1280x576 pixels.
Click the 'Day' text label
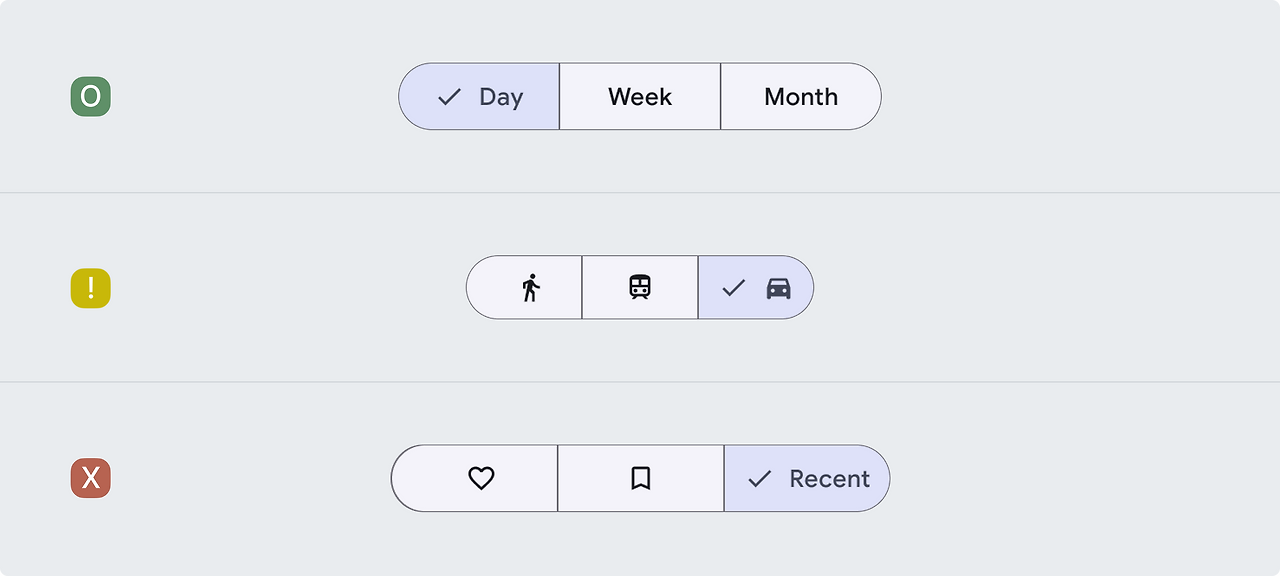pyautogui.click(x=501, y=97)
